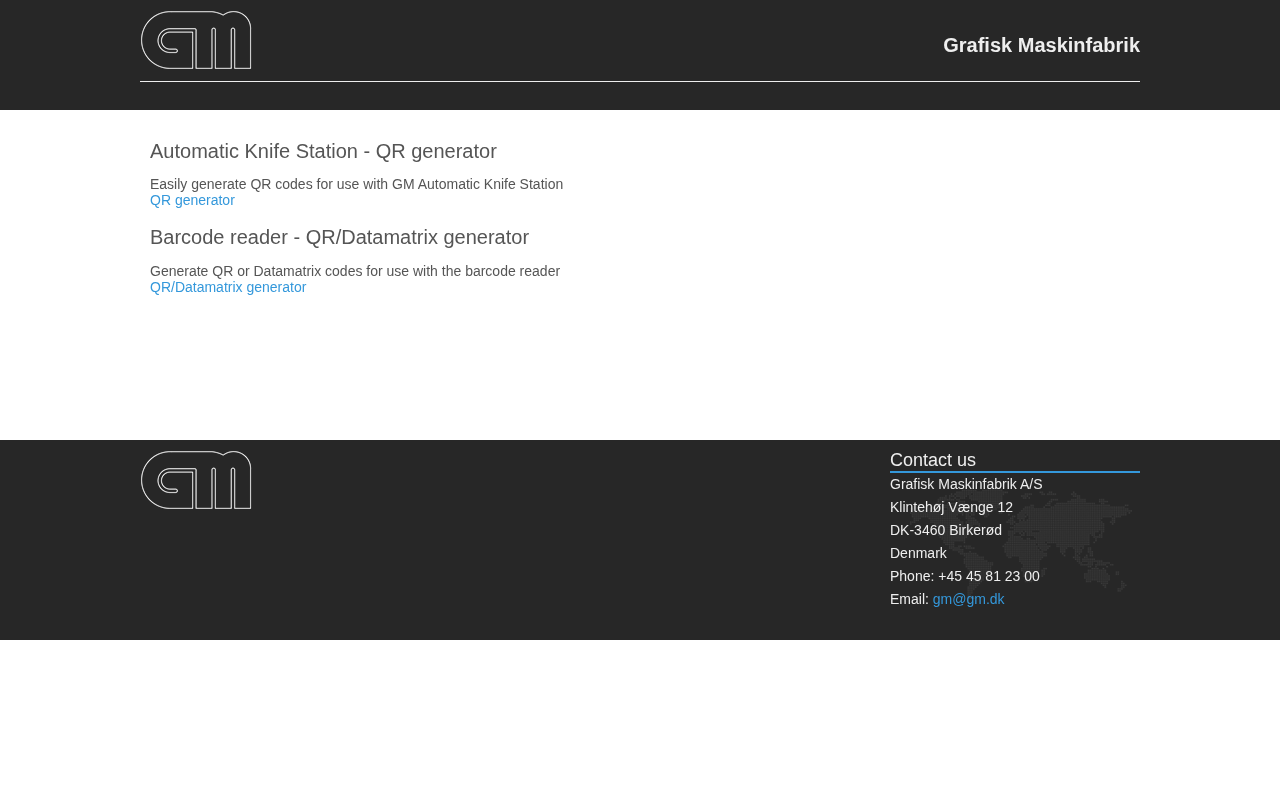
Task: Click the text DK-3460 Birkerød
Action: 946,530
